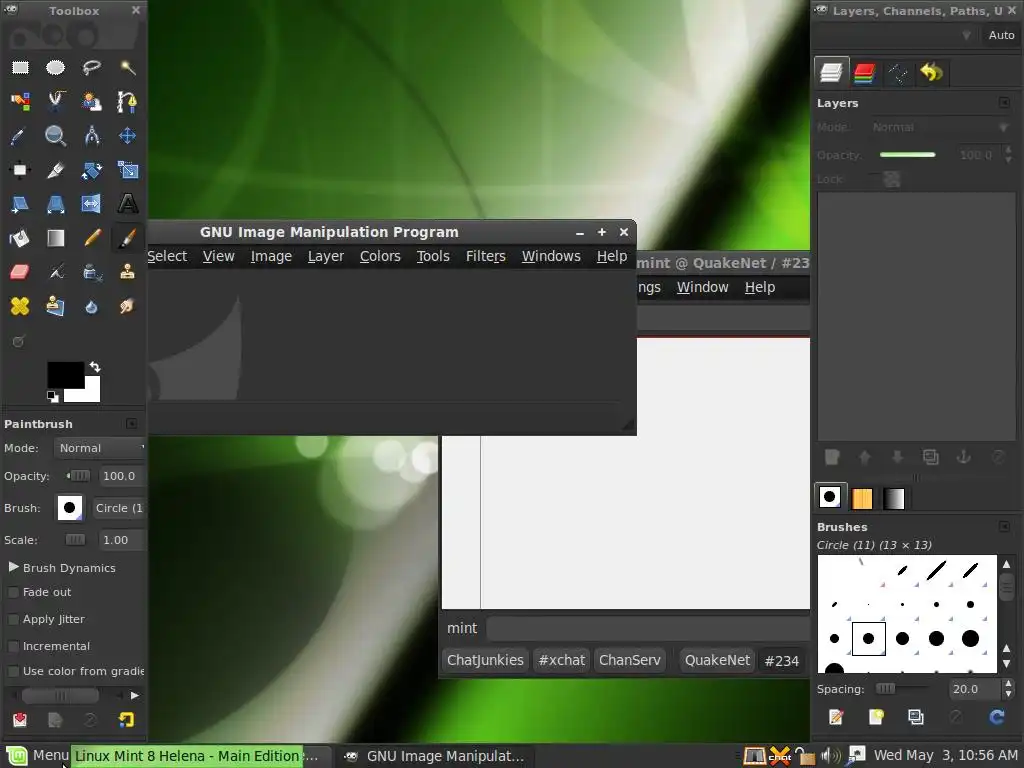Refresh brushes with the blue arrow icon
The width and height of the screenshot is (1024, 768).
997,717
